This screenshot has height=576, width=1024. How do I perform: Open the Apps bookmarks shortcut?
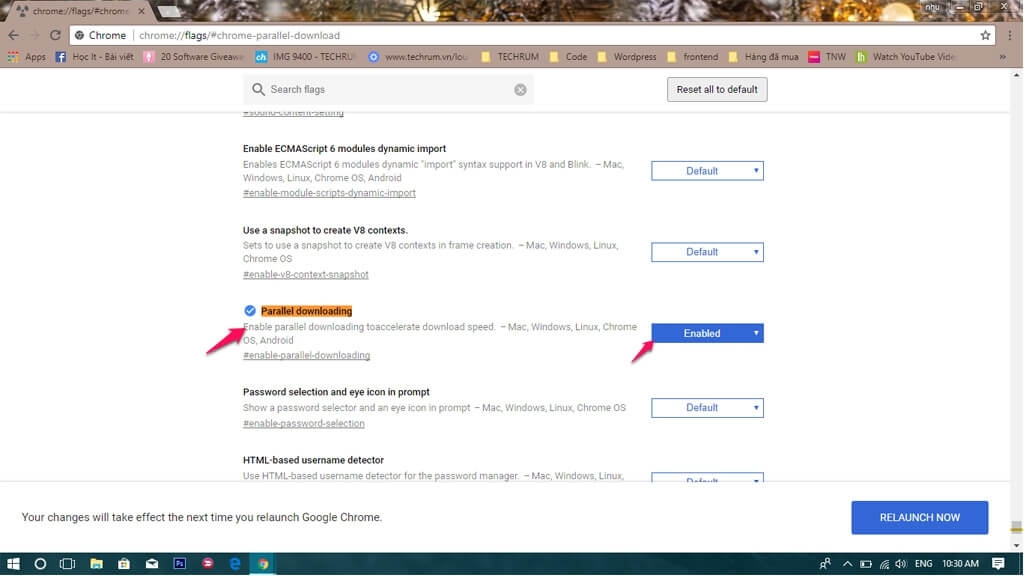pos(27,57)
